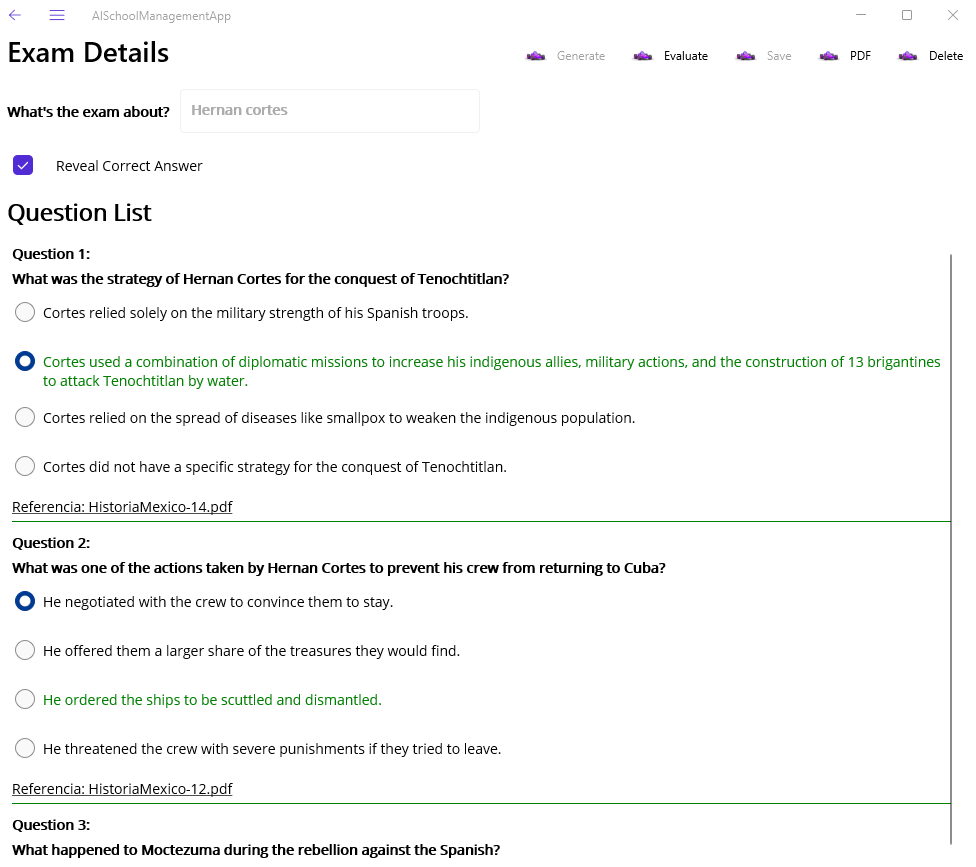Click the icon beside Evaluate
The height and width of the screenshot is (867, 976).
tap(643, 56)
